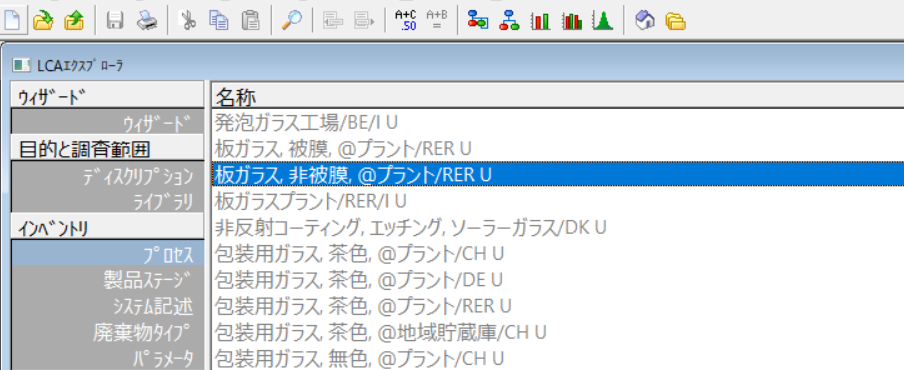Select 廃棄物タイプ in sidebar
904x370 pixels.
click(107, 332)
